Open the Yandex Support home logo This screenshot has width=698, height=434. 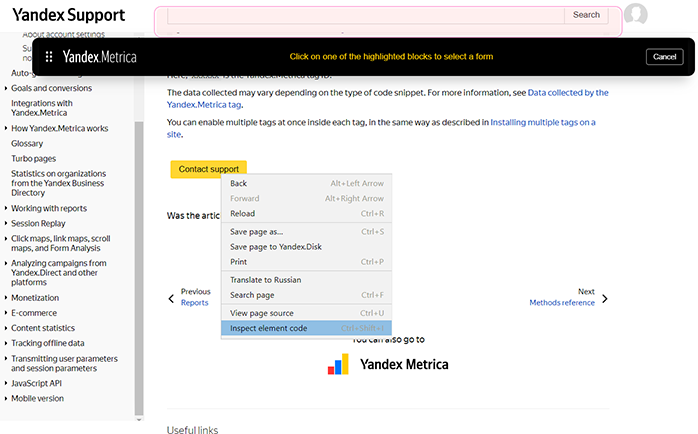pyautogui.click(x=69, y=15)
